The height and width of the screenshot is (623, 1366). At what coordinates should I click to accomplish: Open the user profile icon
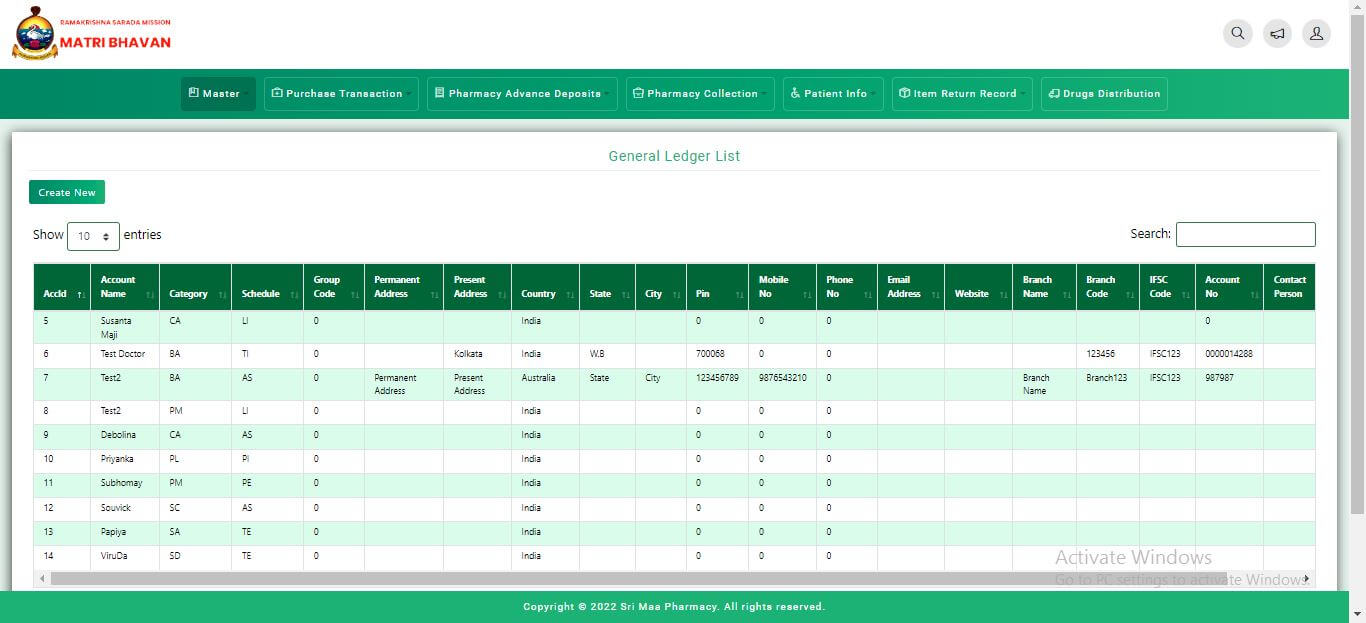(1317, 33)
